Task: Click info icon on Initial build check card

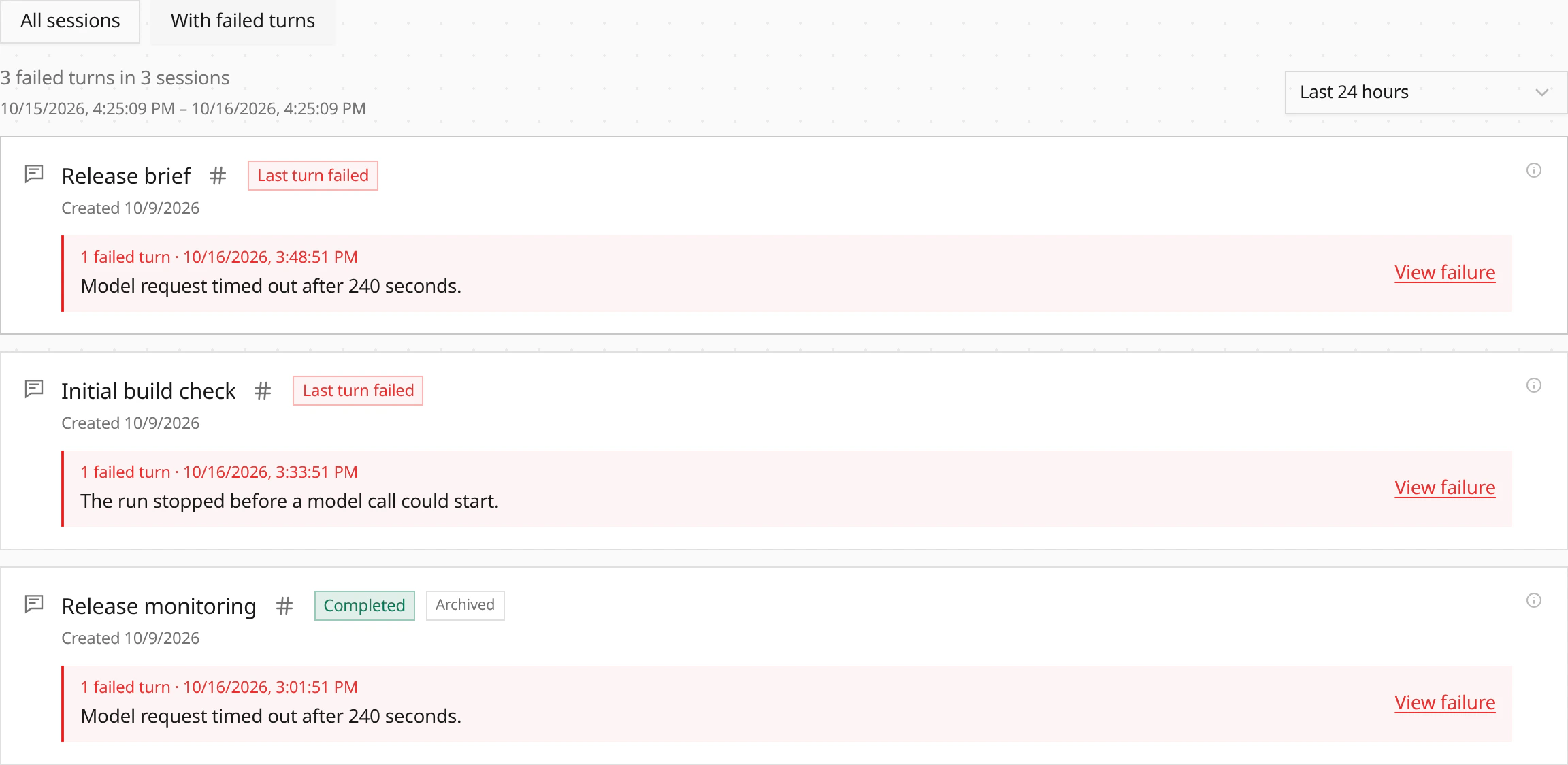Action: 1534,385
